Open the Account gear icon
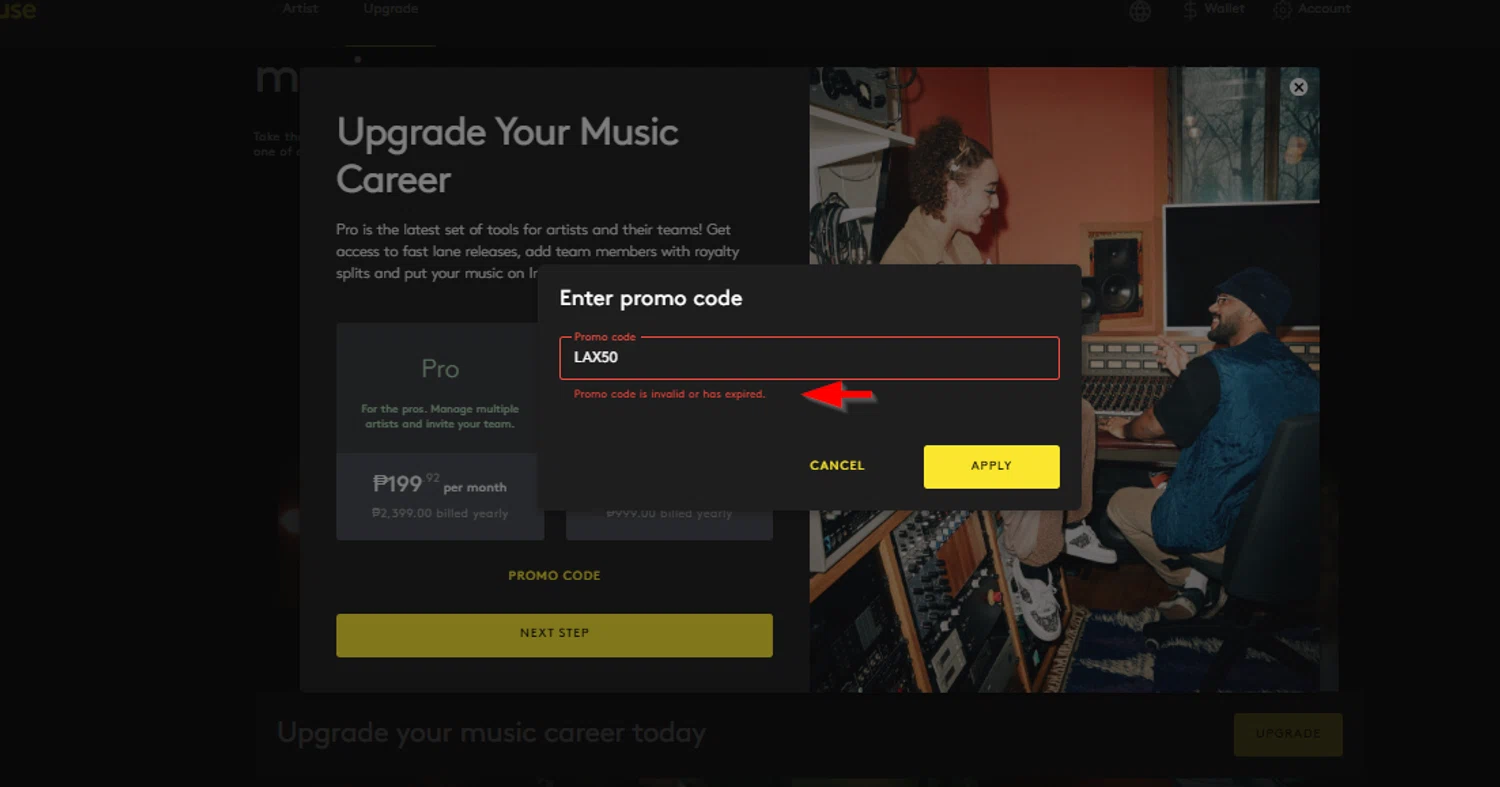The height and width of the screenshot is (787, 1500). coord(1282,10)
